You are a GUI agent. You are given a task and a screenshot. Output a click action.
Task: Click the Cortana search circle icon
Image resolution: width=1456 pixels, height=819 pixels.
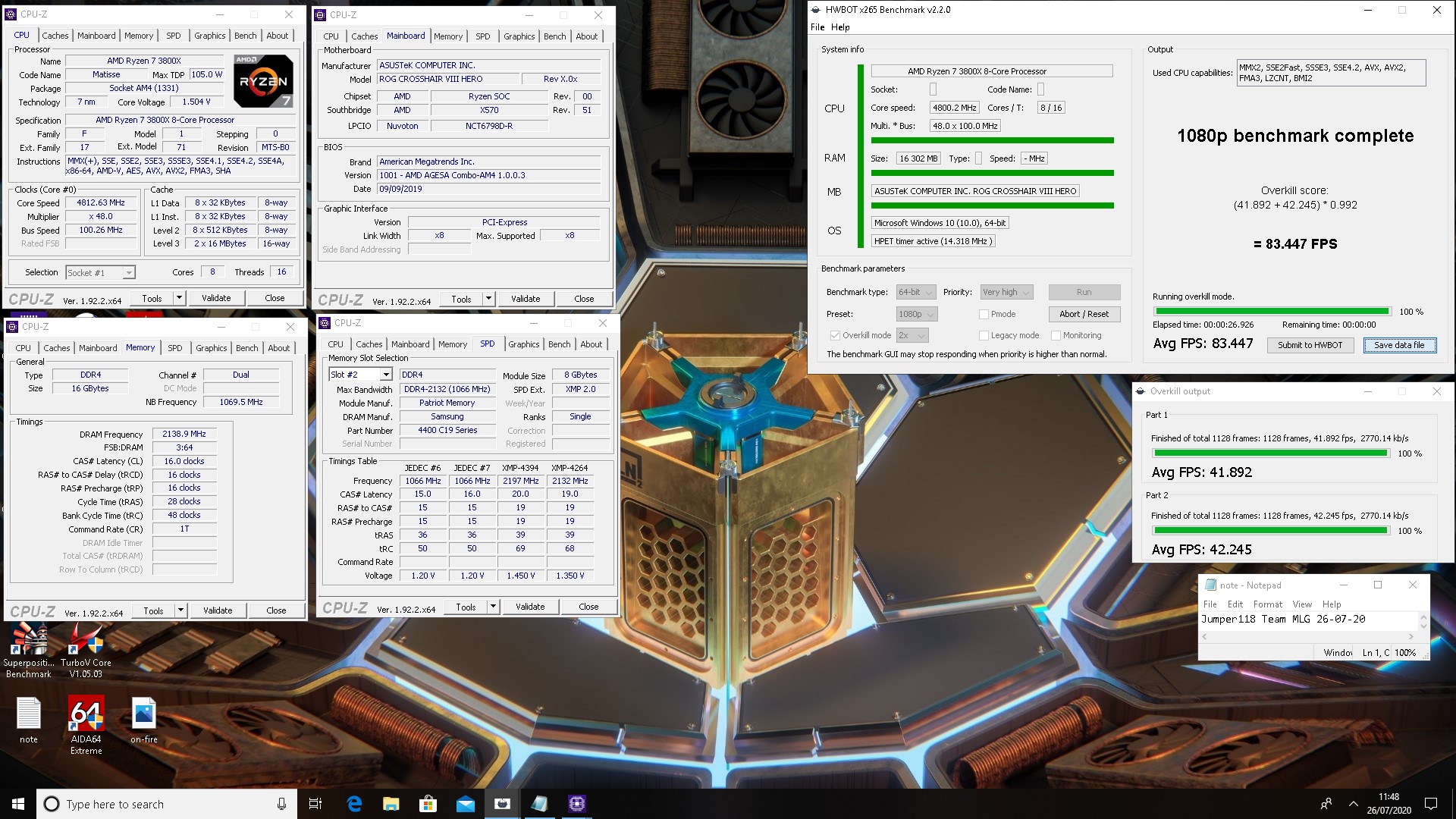(52, 804)
